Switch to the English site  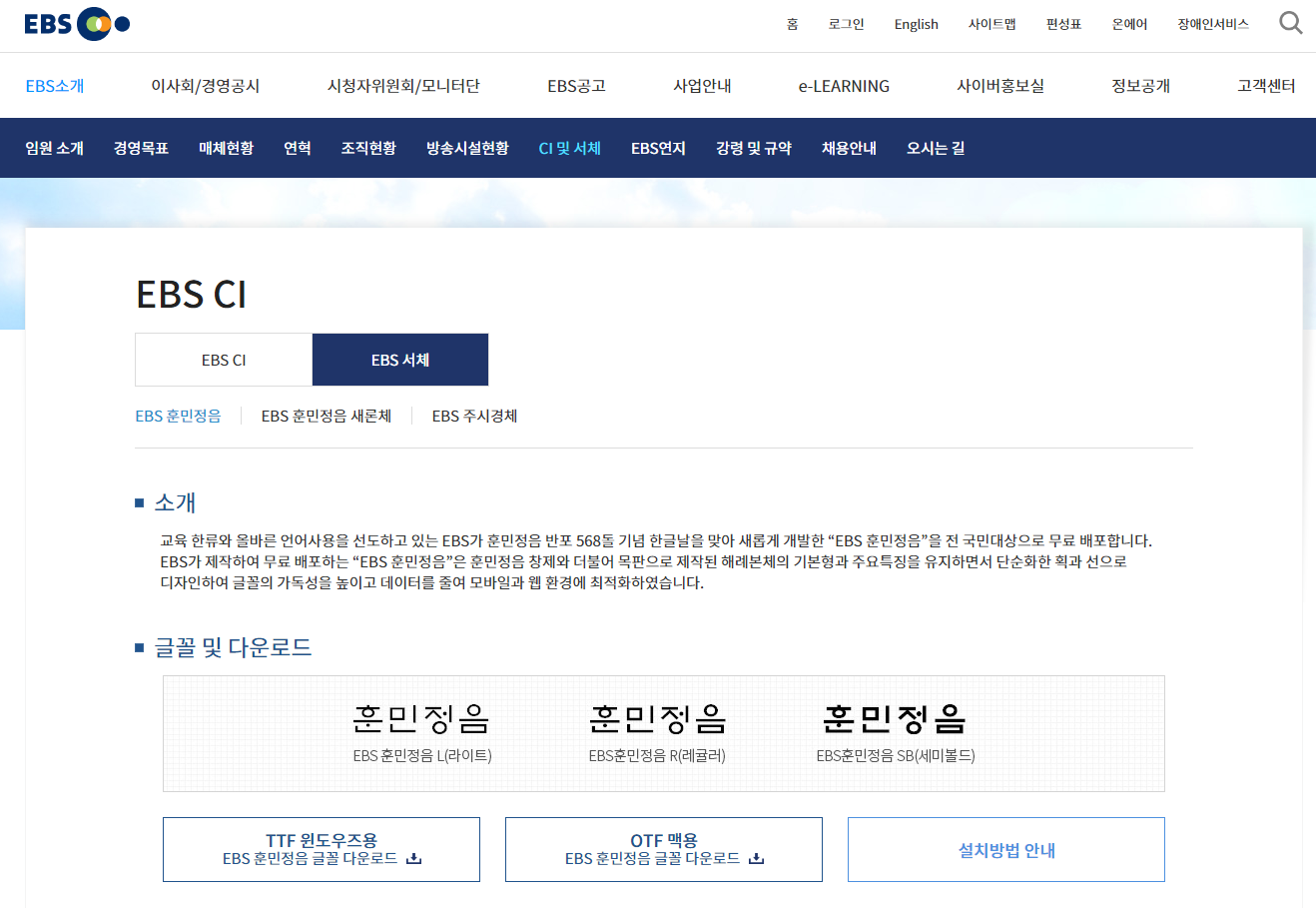point(916,23)
